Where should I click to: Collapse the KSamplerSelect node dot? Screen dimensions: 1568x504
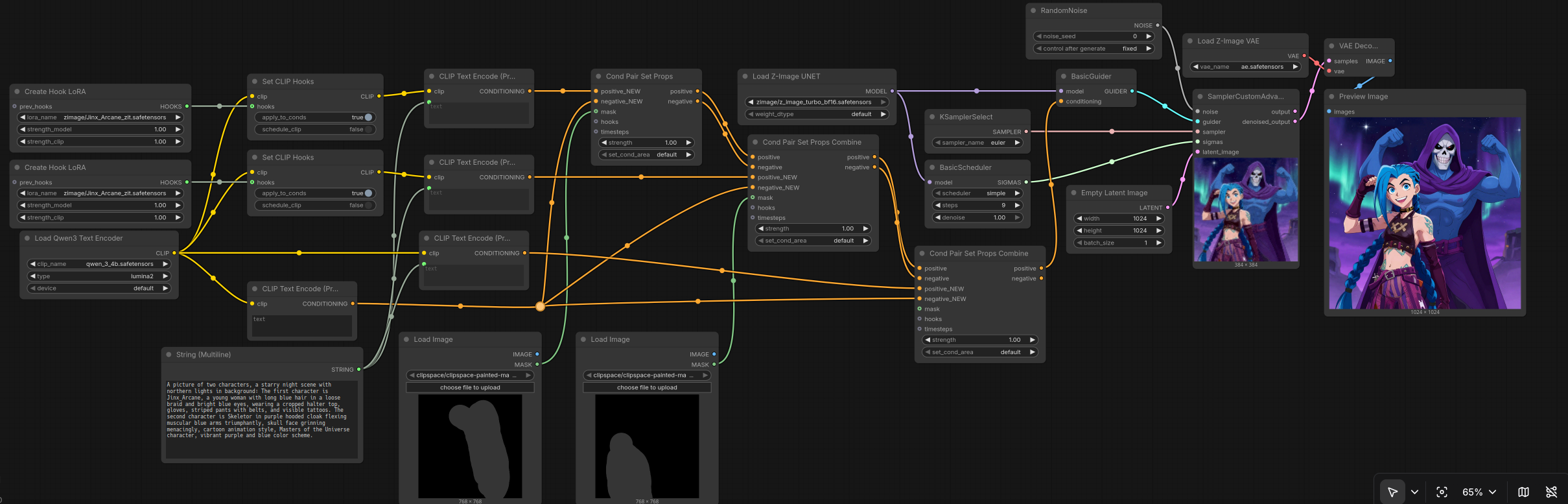(x=932, y=117)
